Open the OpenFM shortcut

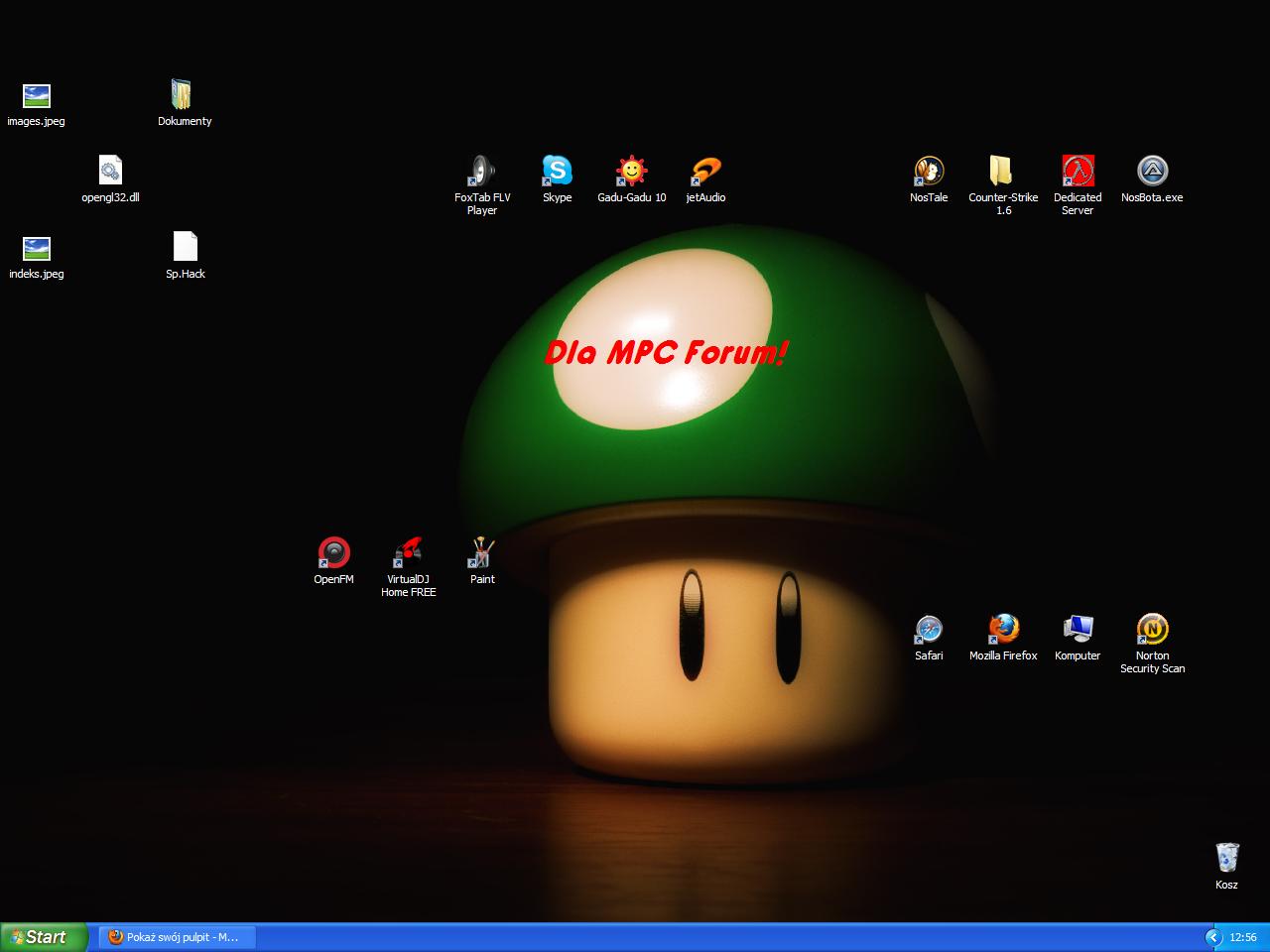coord(333,552)
